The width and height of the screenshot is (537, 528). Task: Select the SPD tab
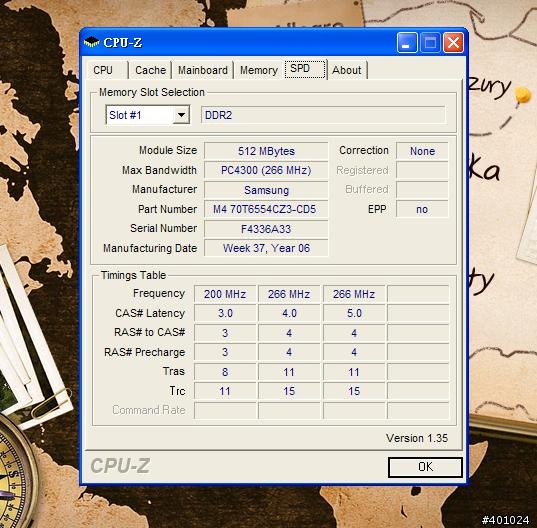pos(305,69)
